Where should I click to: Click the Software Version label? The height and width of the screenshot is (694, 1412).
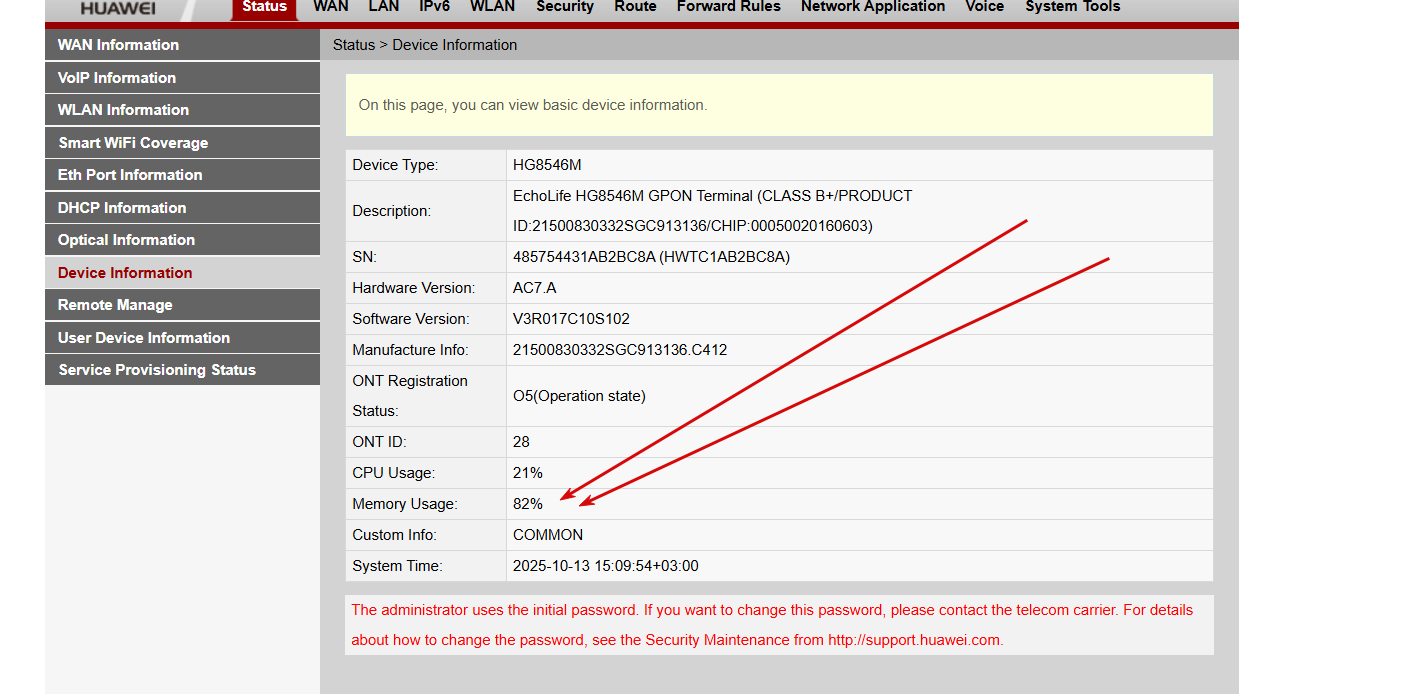pos(410,319)
